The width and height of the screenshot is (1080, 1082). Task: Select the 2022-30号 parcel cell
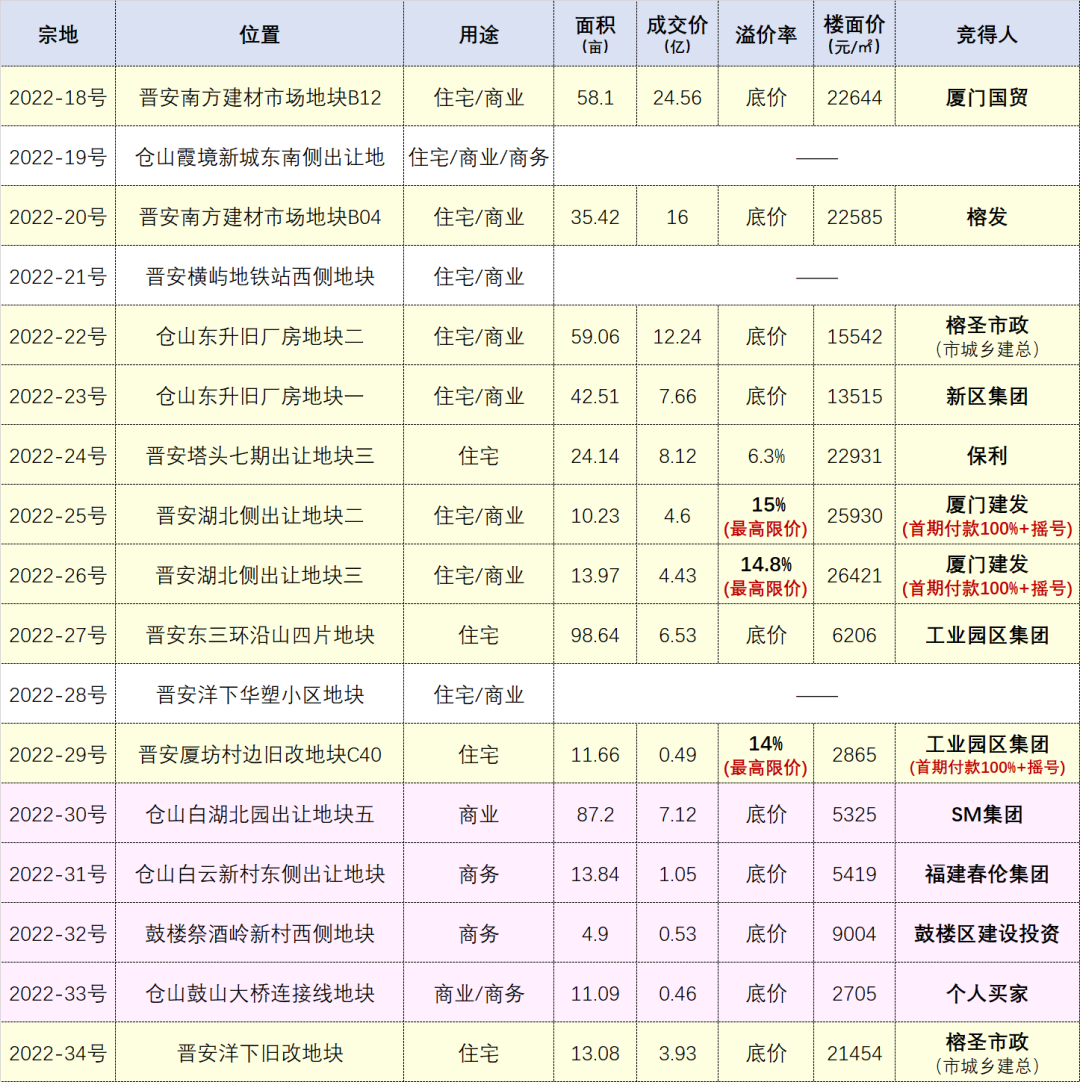[58, 814]
